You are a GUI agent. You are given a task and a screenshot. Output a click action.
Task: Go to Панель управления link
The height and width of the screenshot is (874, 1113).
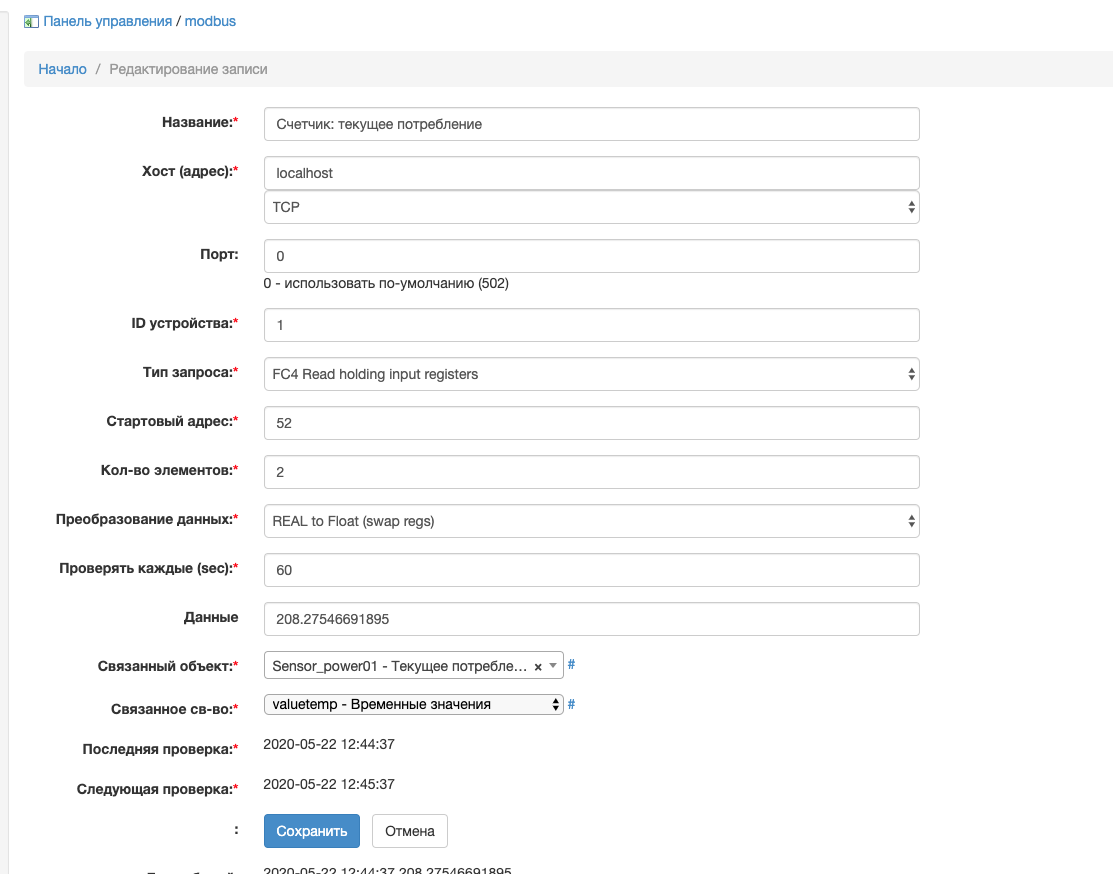point(112,21)
